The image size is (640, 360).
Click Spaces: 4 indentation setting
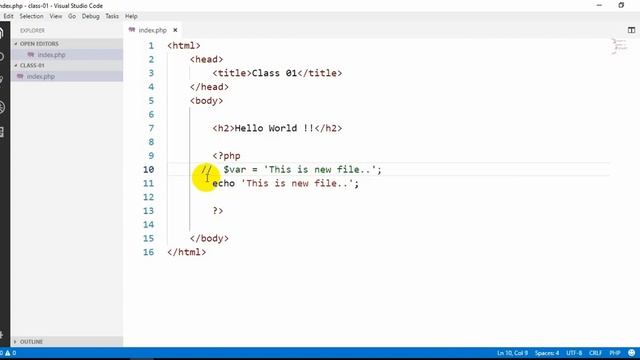click(547, 353)
